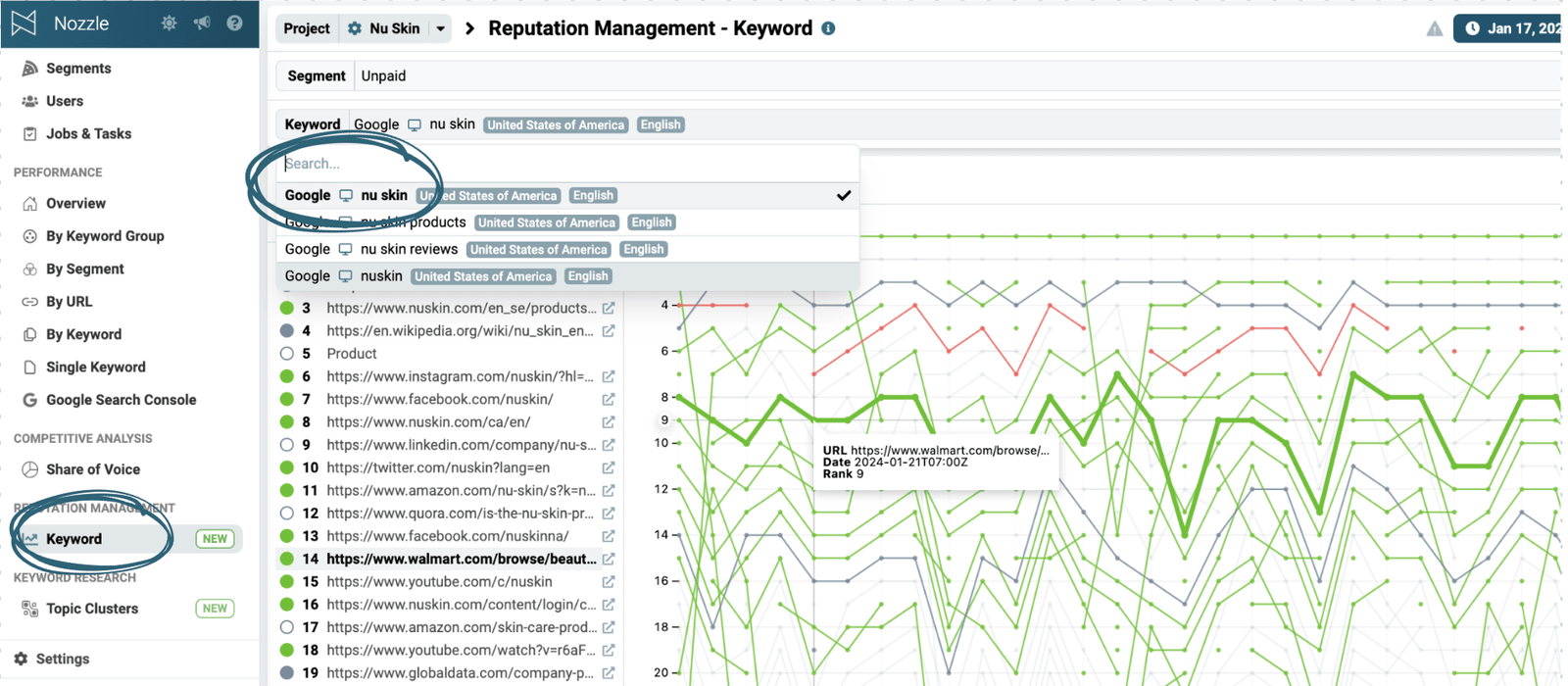Open external link icon for quora row
1568x686 pixels.
[x=609, y=514]
